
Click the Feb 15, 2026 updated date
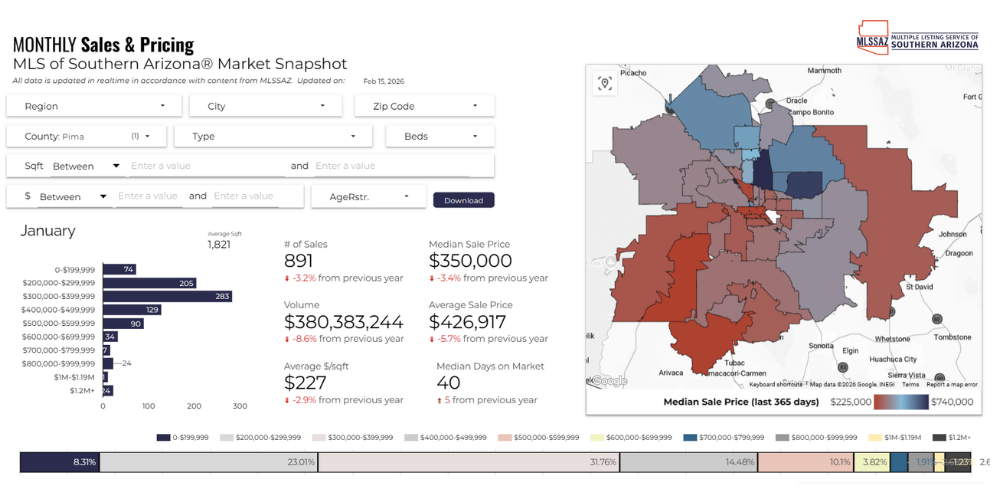coord(383,81)
